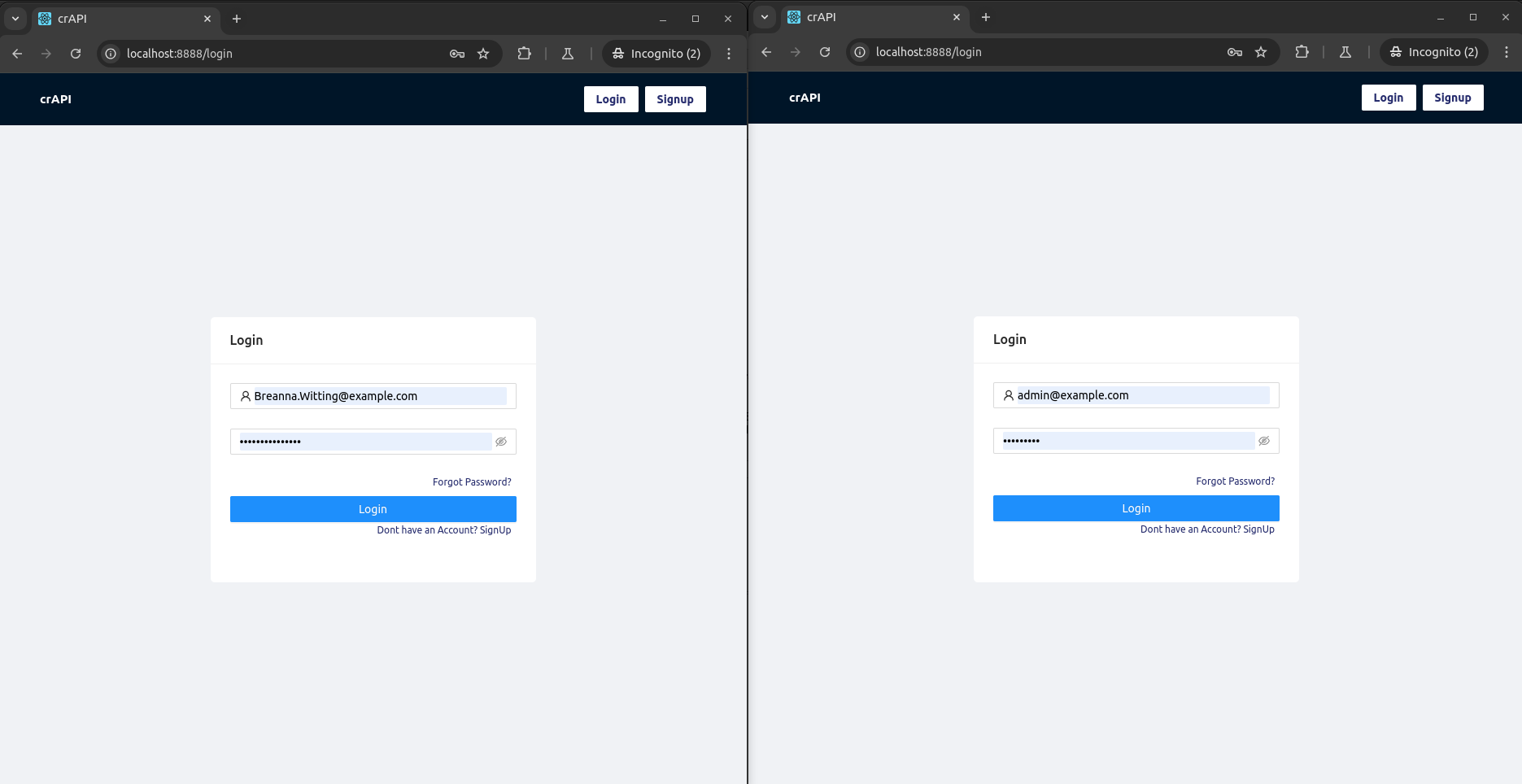View site information icon in the right address bar
The image size is (1522, 784).
click(x=860, y=52)
